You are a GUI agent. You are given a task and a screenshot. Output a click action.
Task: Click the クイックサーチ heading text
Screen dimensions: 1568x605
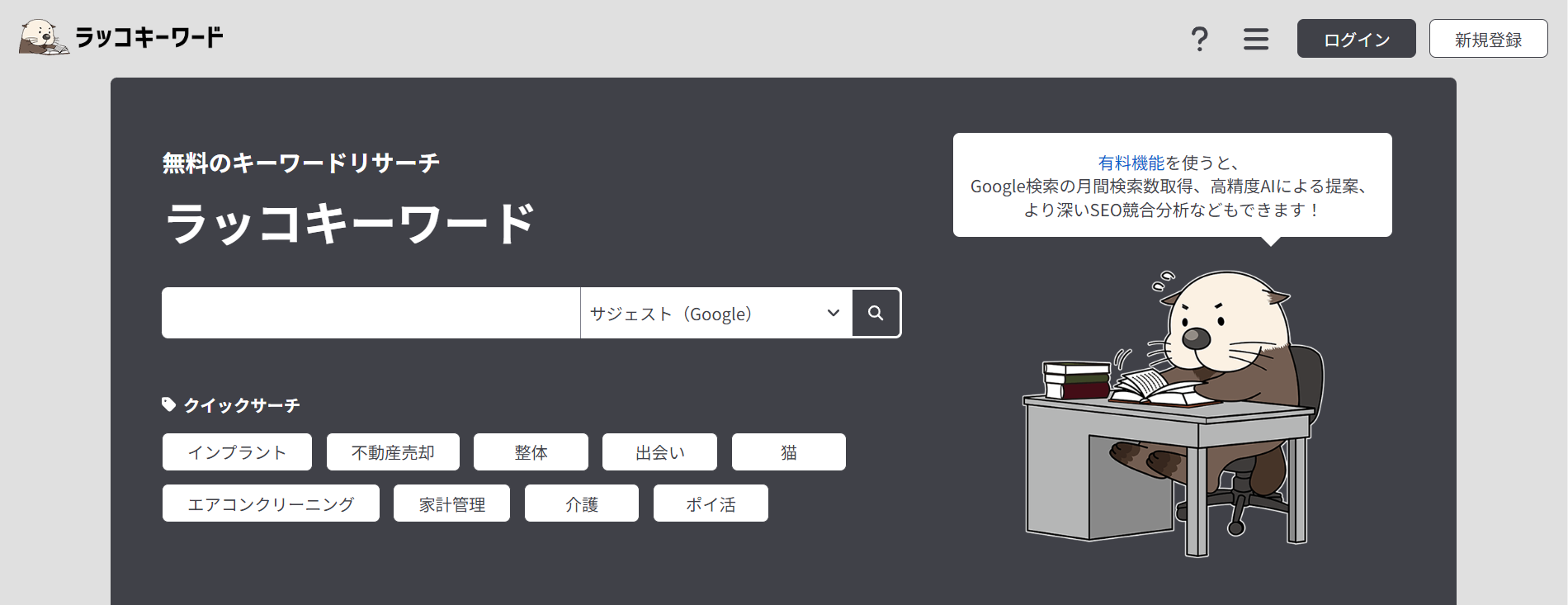[242, 405]
